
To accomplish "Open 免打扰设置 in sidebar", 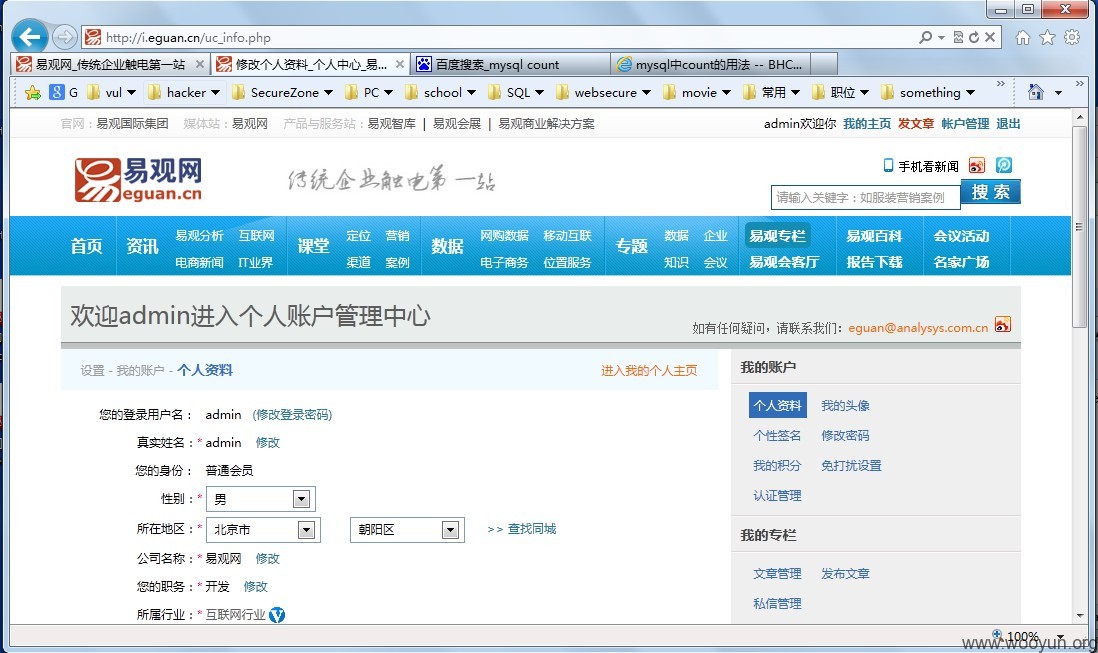I will (852, 465).
